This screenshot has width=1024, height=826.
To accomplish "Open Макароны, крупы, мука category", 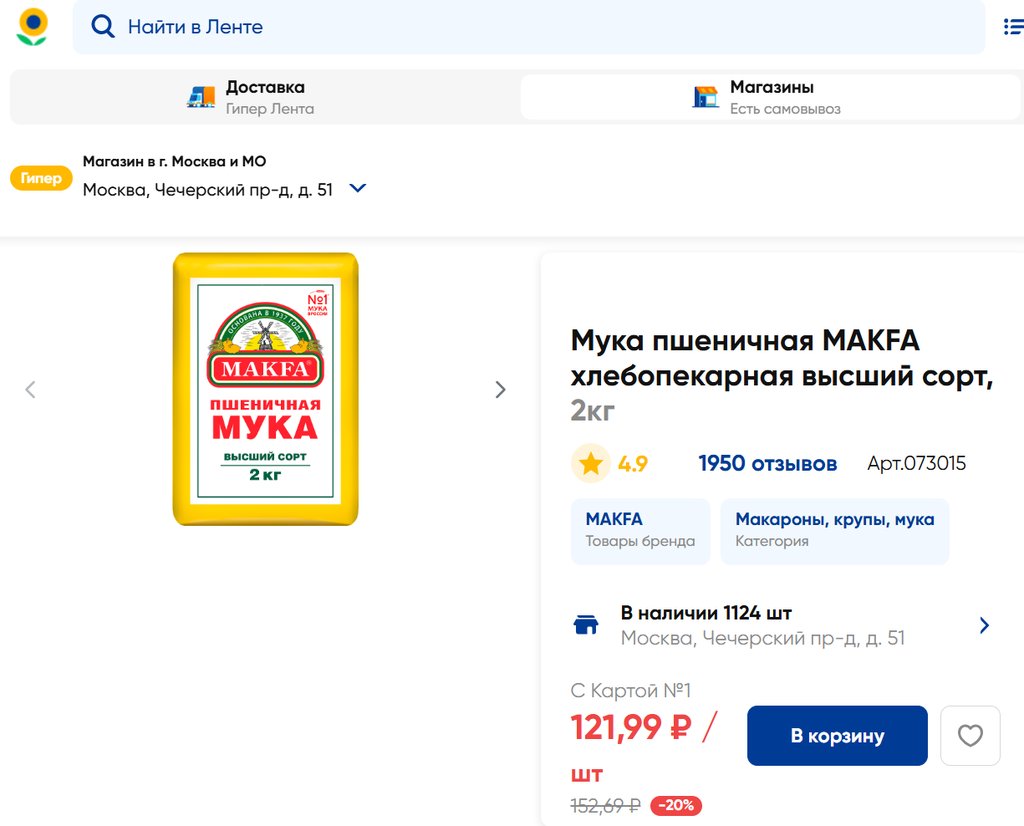I will (x=834, y=530).
